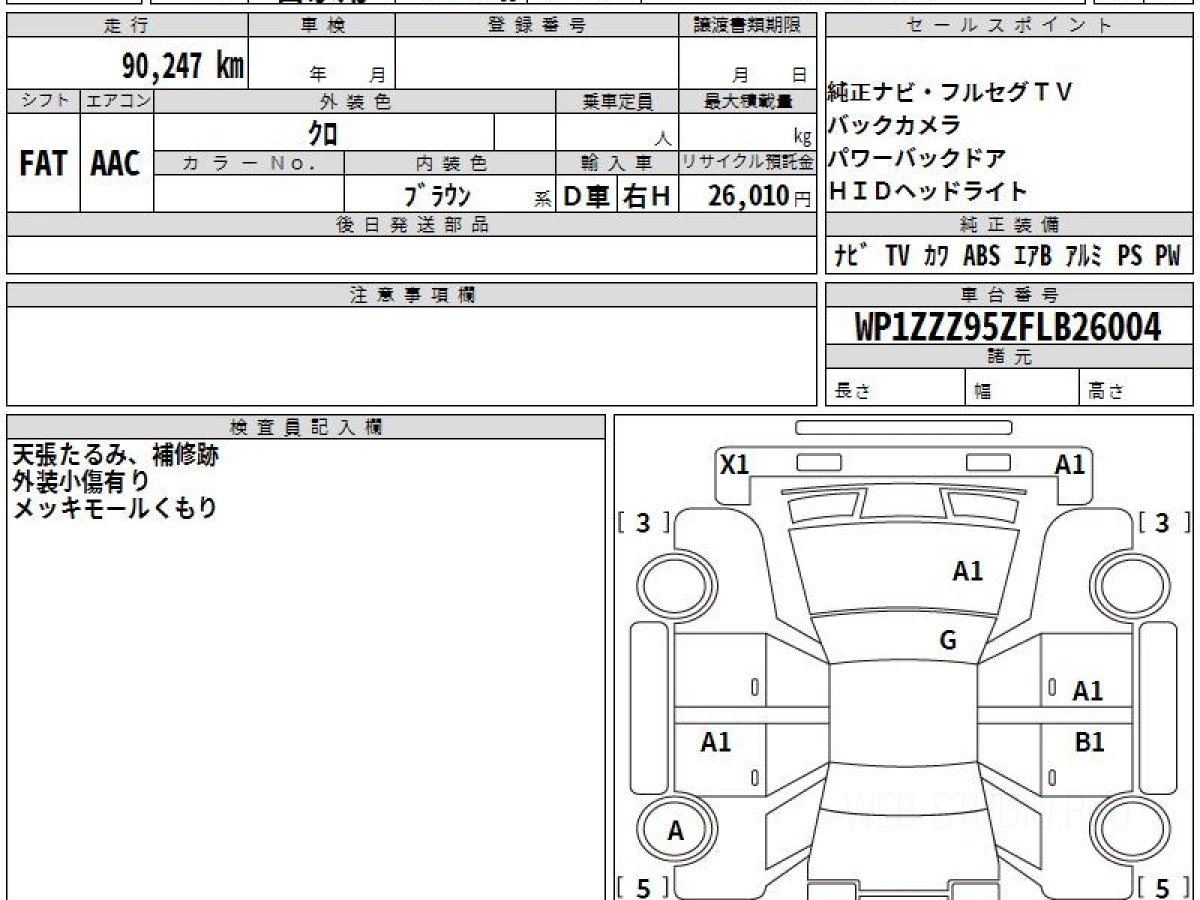Select the 内装色 header
The image size is (1200, 900).
pos(450,163)
